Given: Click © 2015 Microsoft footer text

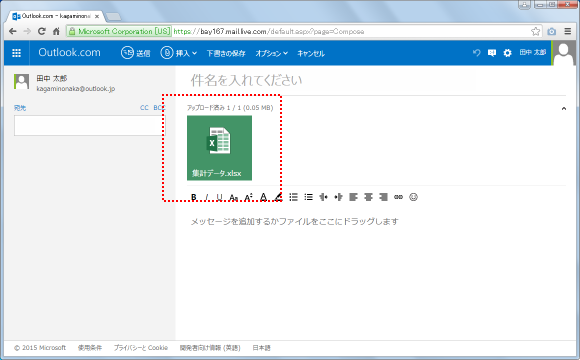Looking at the screenshot, I should 40,348.
